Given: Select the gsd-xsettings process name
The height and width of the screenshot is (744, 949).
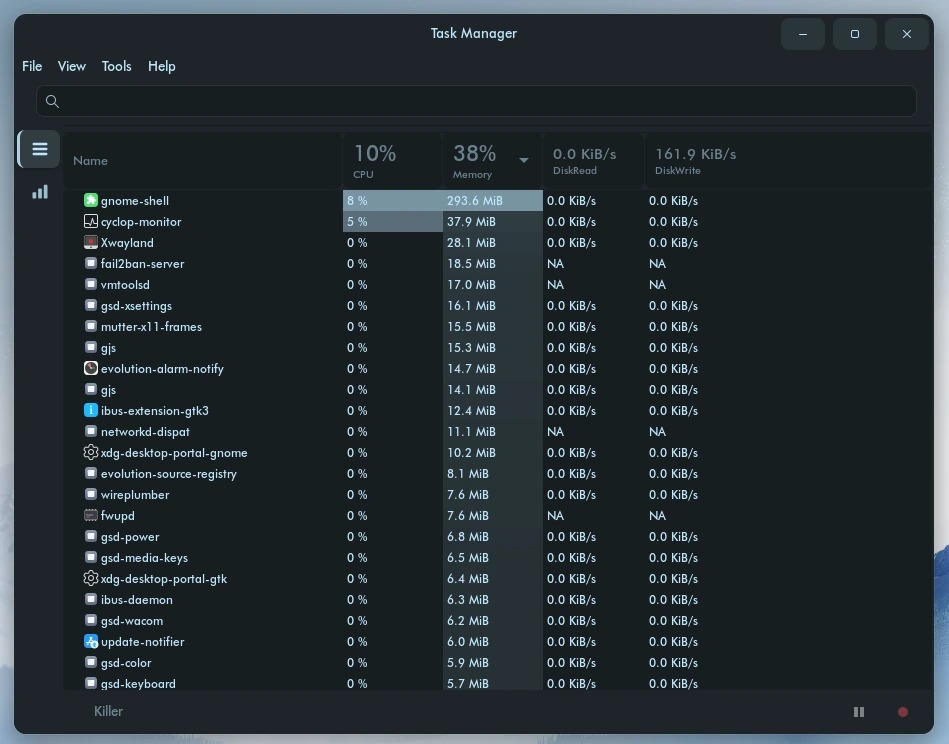Looking at the screenshot, I should tap(136, 306).
